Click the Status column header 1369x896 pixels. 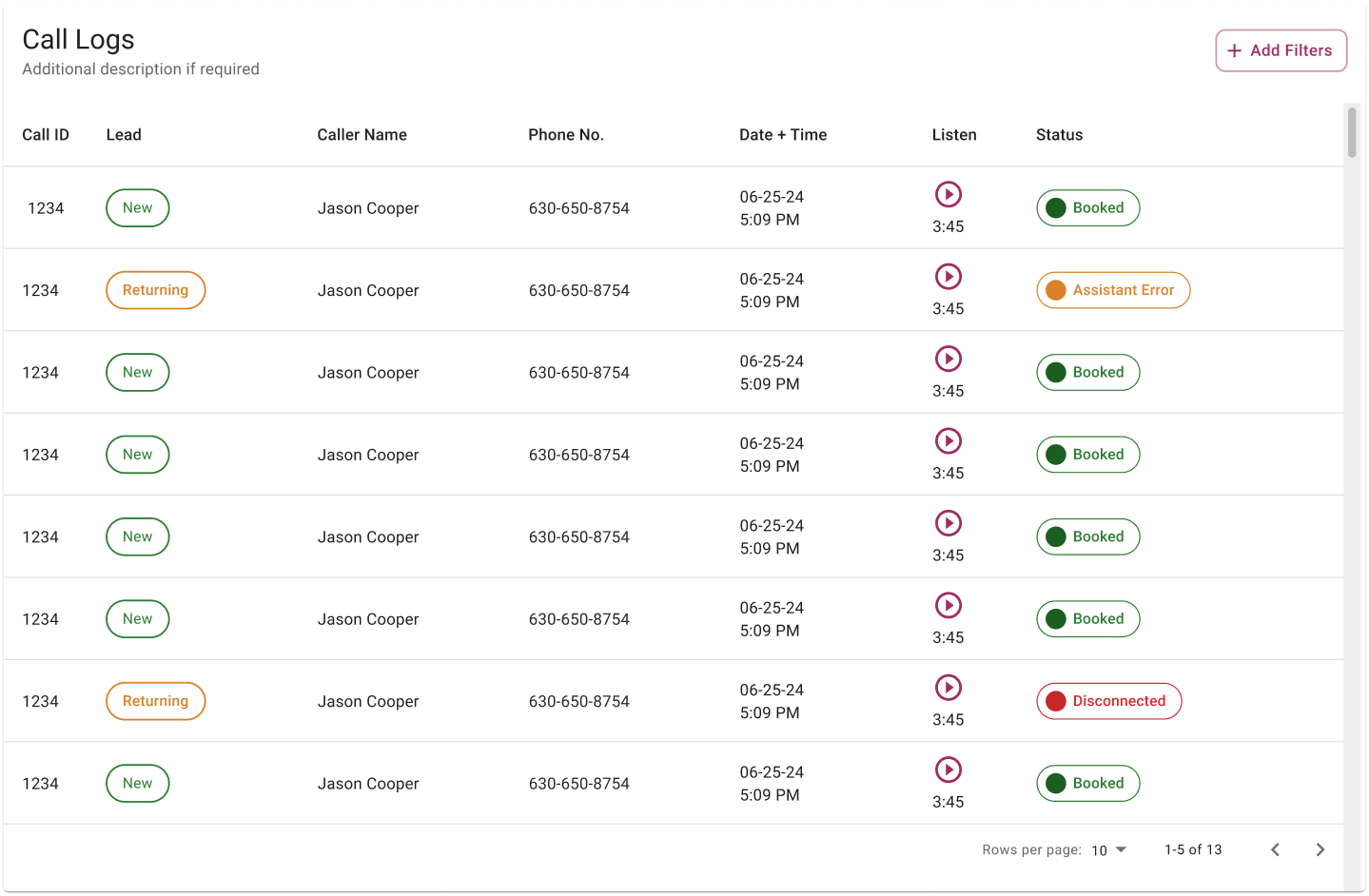pos(1059,135)
